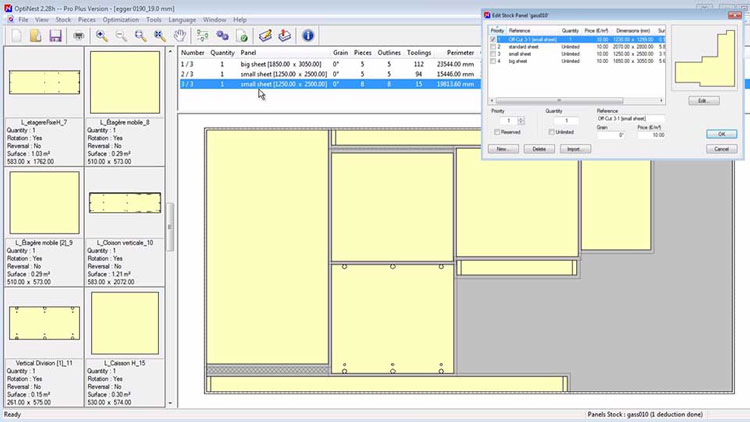
Task: Enable the Unlimited checkbox
Action: tap(551, 132)
